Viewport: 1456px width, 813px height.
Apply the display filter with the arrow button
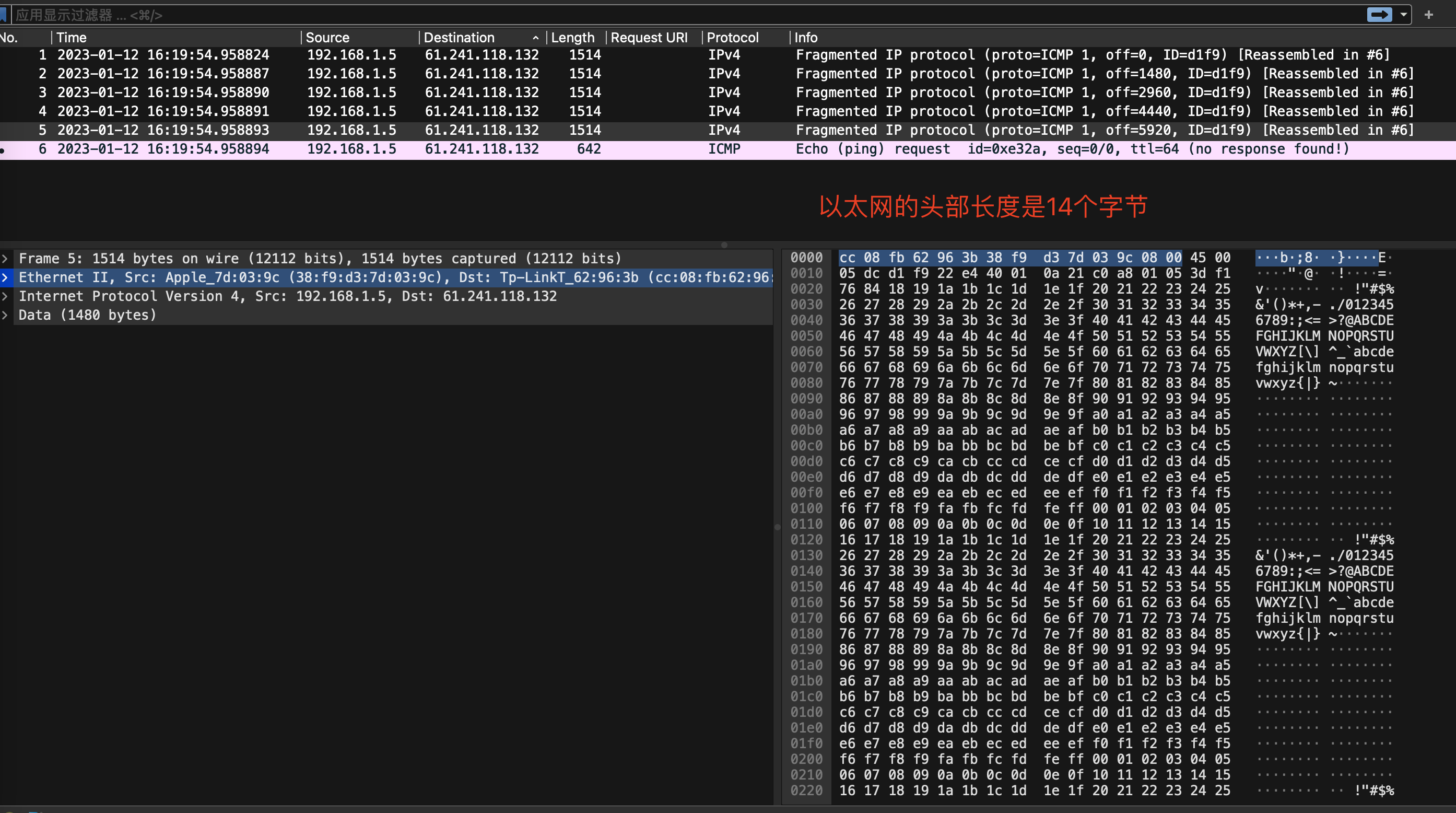(x=1379, y=15)
